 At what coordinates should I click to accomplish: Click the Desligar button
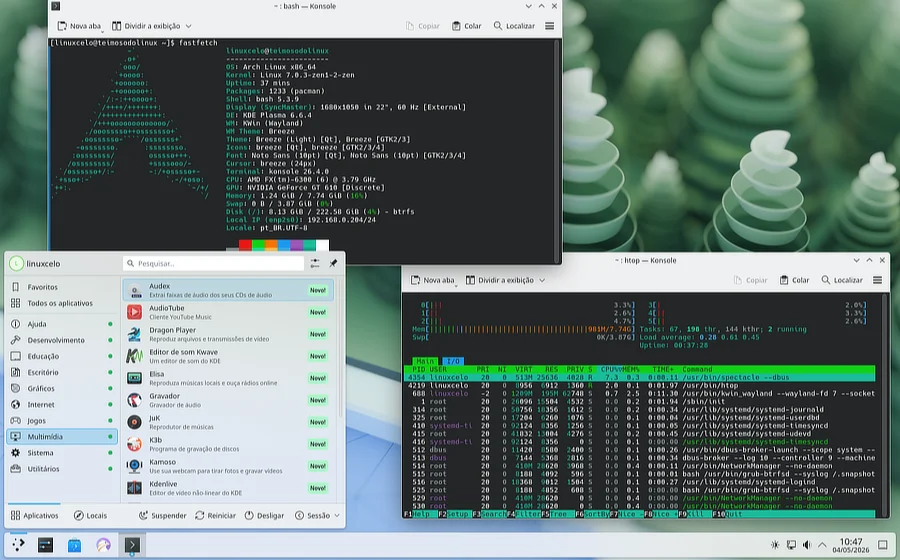264,515
